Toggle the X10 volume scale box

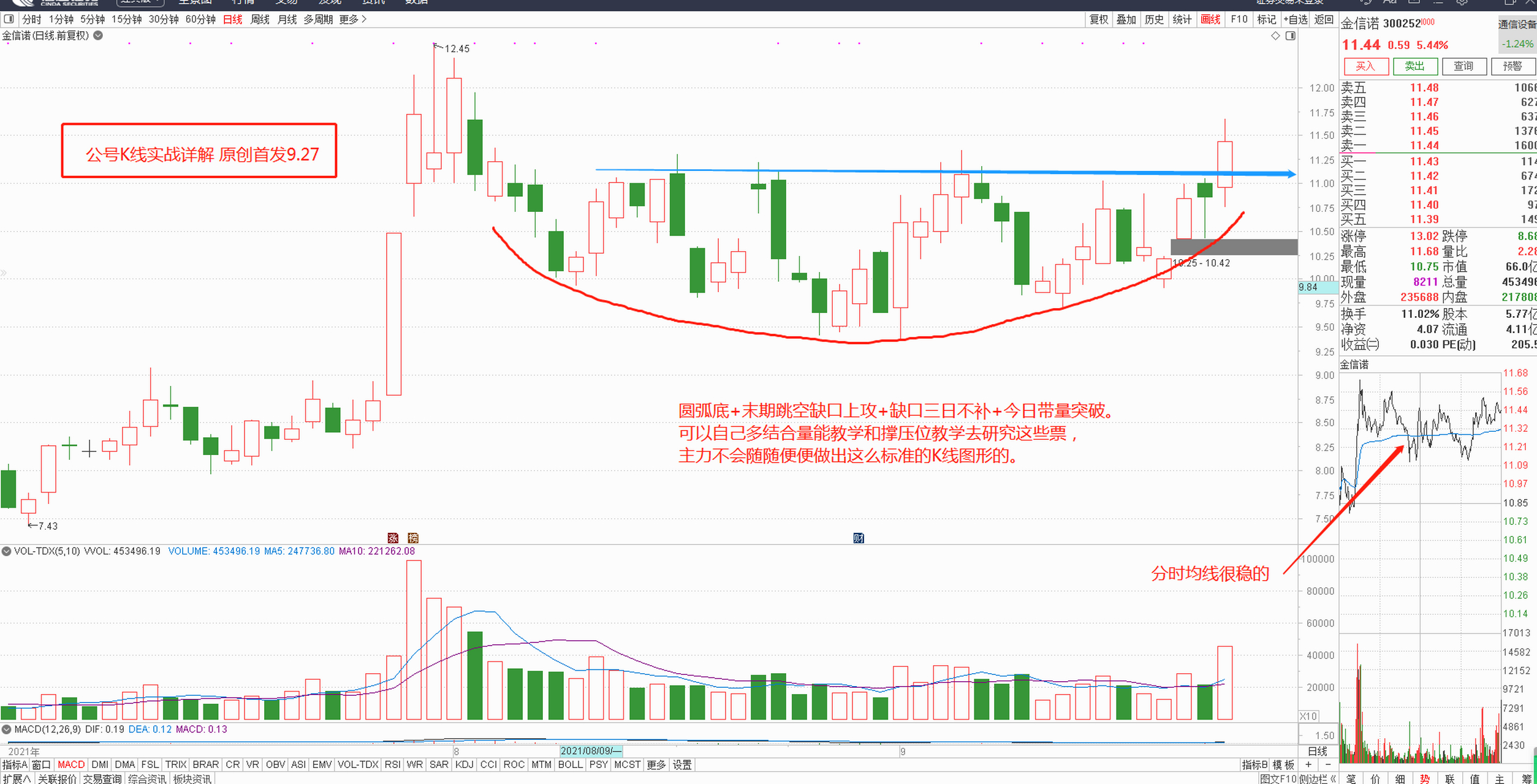point(1308,716)
